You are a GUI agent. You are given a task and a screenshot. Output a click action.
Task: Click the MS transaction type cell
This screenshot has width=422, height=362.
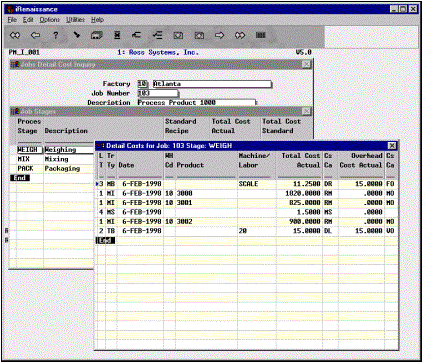(111, 212)
